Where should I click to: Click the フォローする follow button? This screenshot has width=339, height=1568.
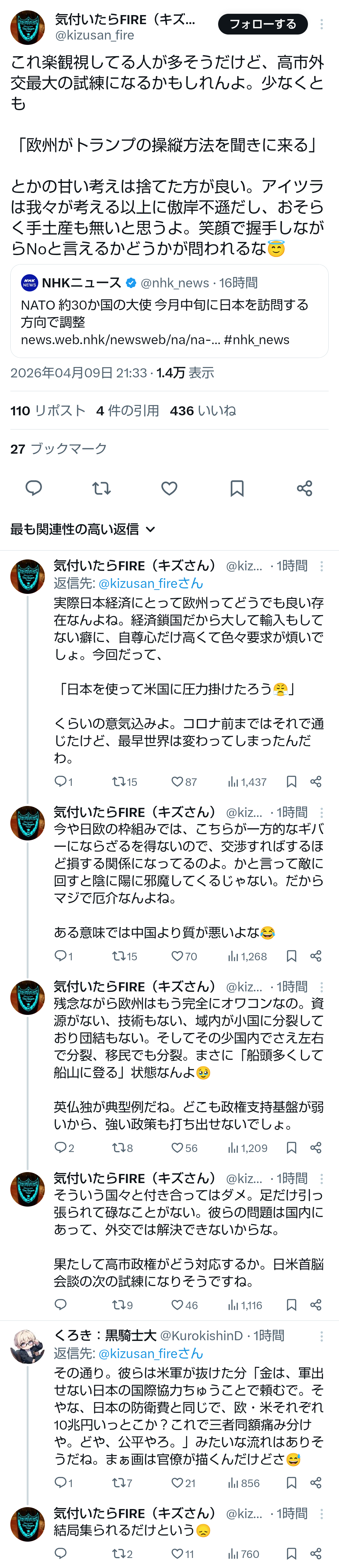[262, 24]
